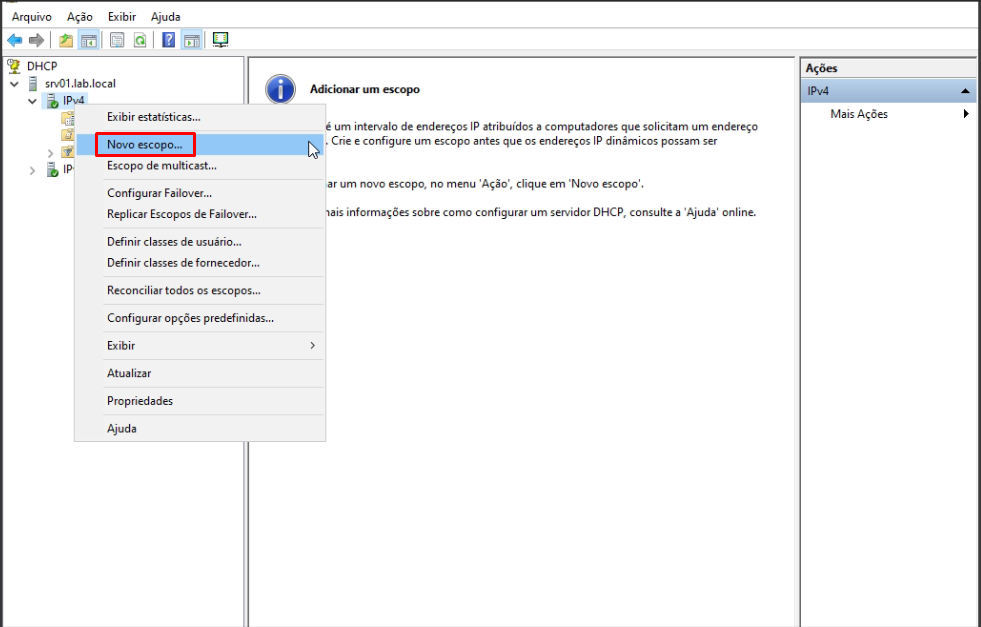Click the forward arrow in the toolbar
The height and width of the screenshot is (627, 981).
click(36, 40)
